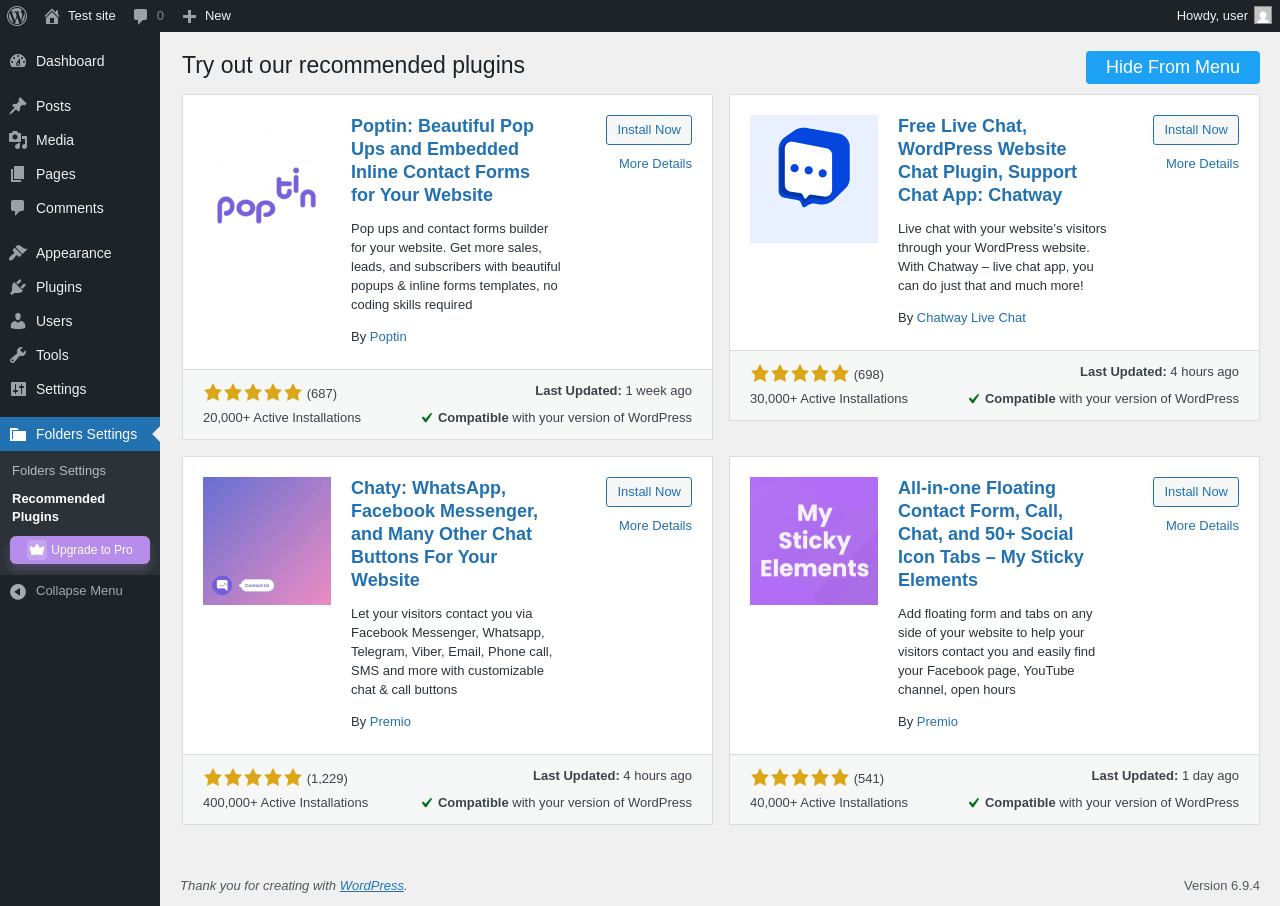Click the Test site home icon
The image size is (1280, 906).
pyautogui.click(x=52, y=16)
